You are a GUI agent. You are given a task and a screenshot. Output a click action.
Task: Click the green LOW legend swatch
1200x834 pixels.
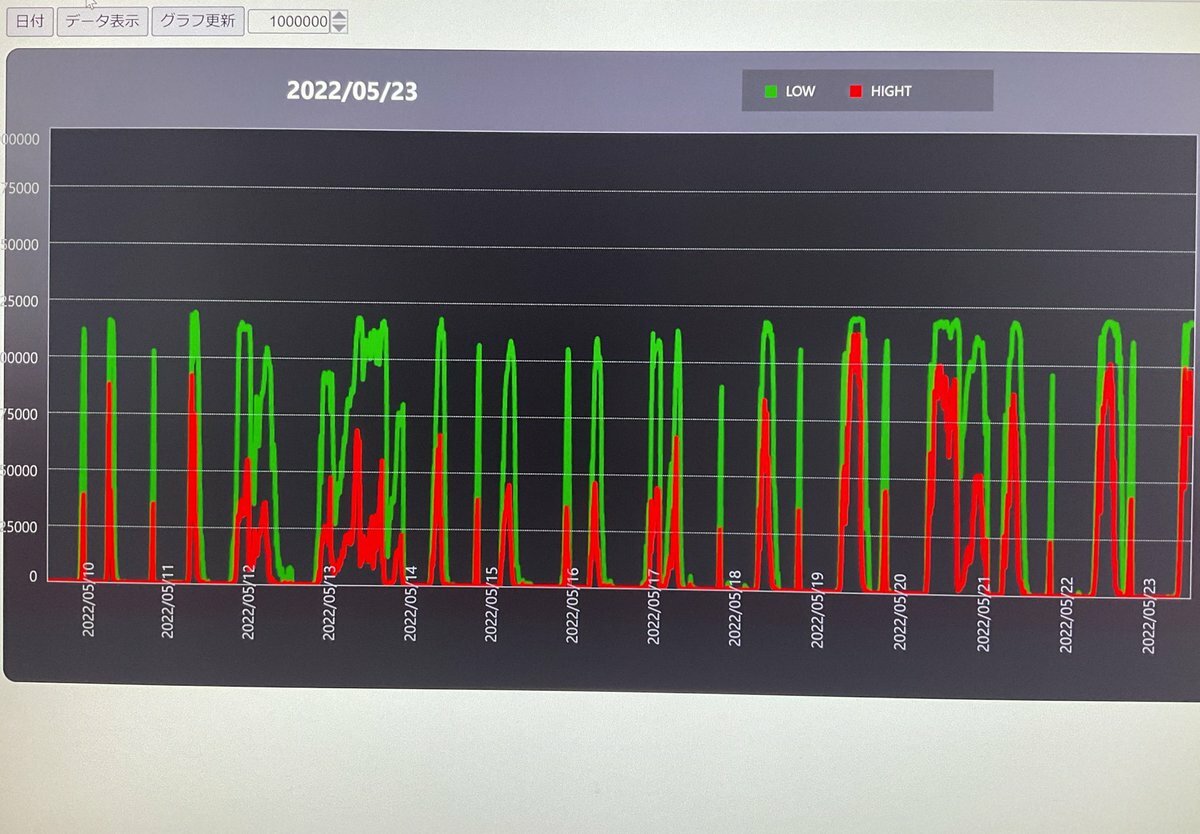[x=771, y=91]
